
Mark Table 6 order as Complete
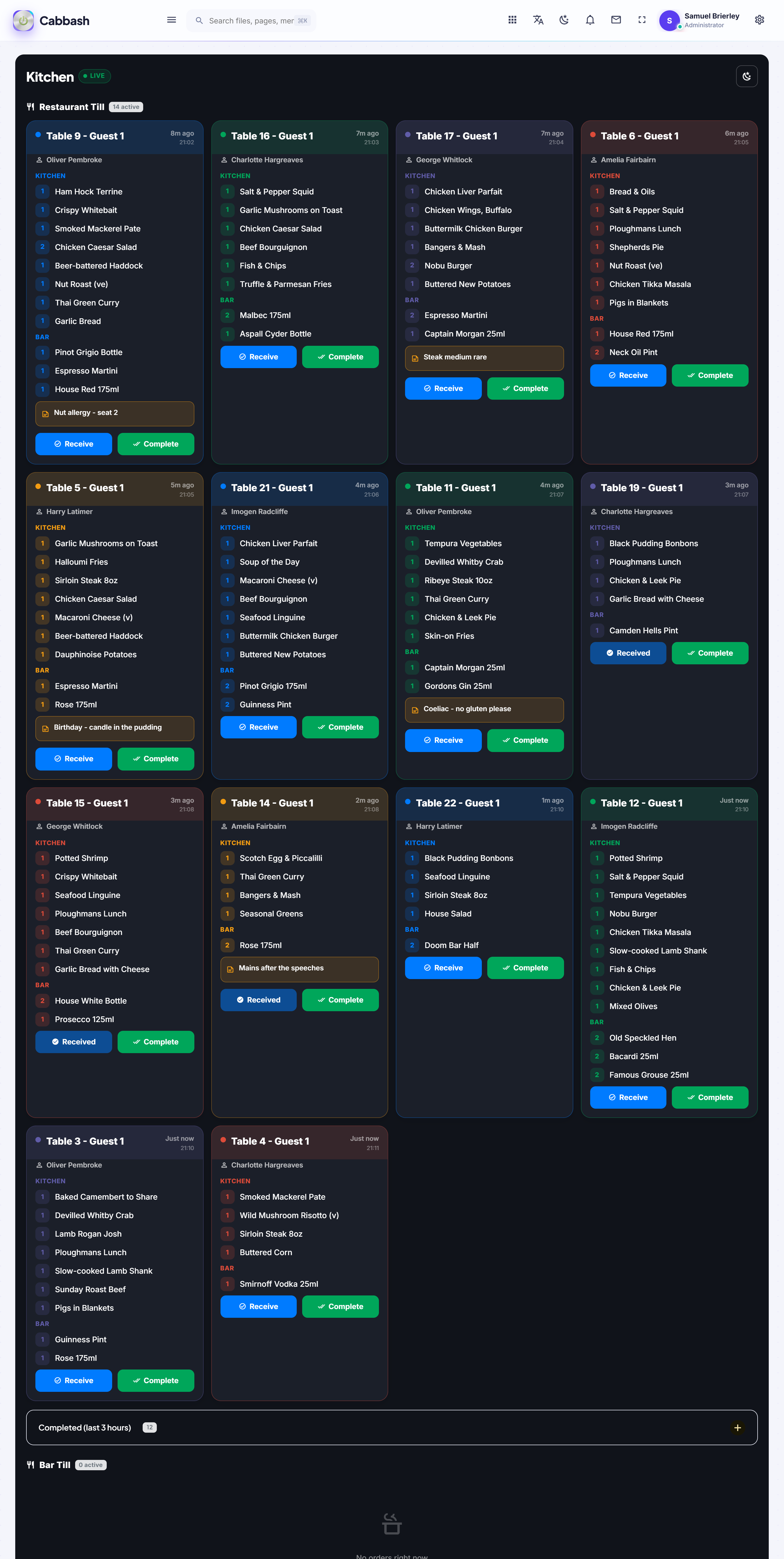click(710, 375)
